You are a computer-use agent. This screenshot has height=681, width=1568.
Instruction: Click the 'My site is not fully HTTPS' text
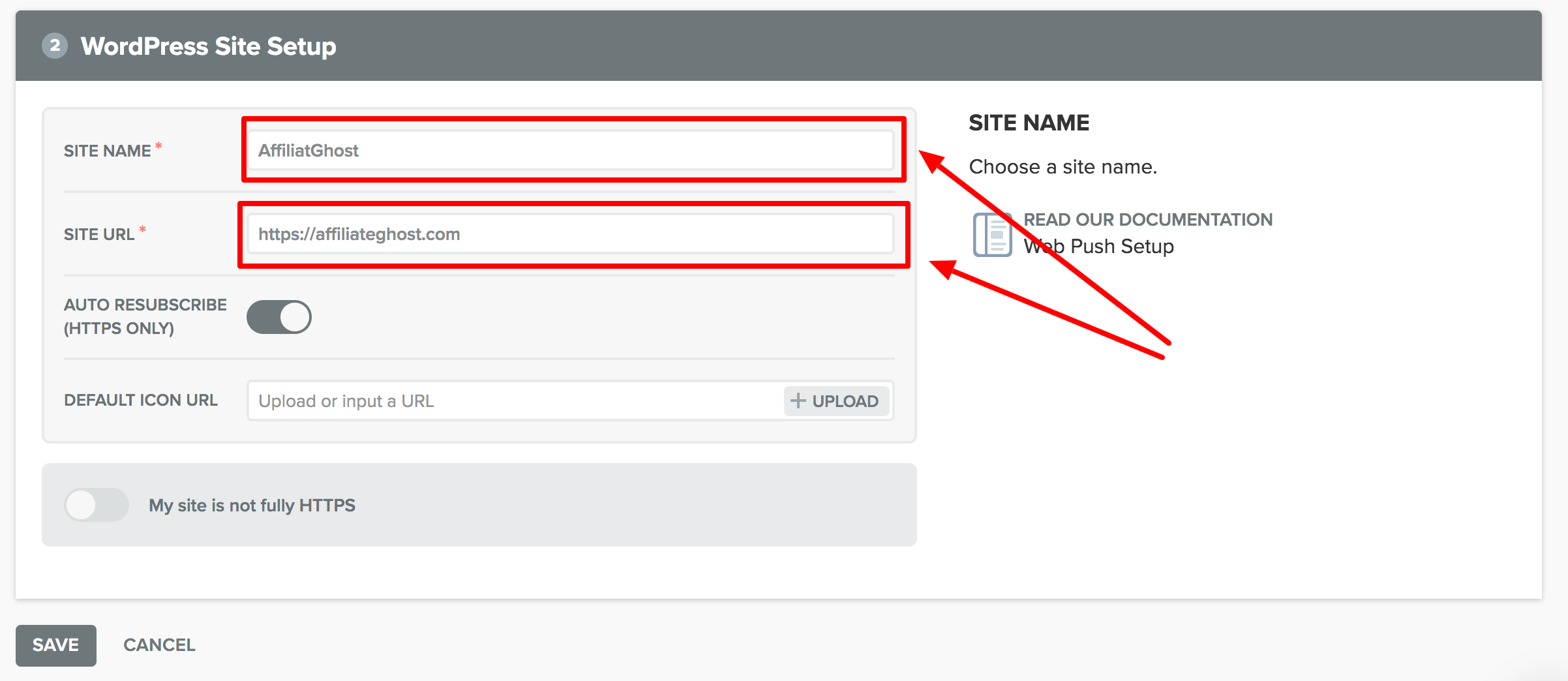click(252, 506)
